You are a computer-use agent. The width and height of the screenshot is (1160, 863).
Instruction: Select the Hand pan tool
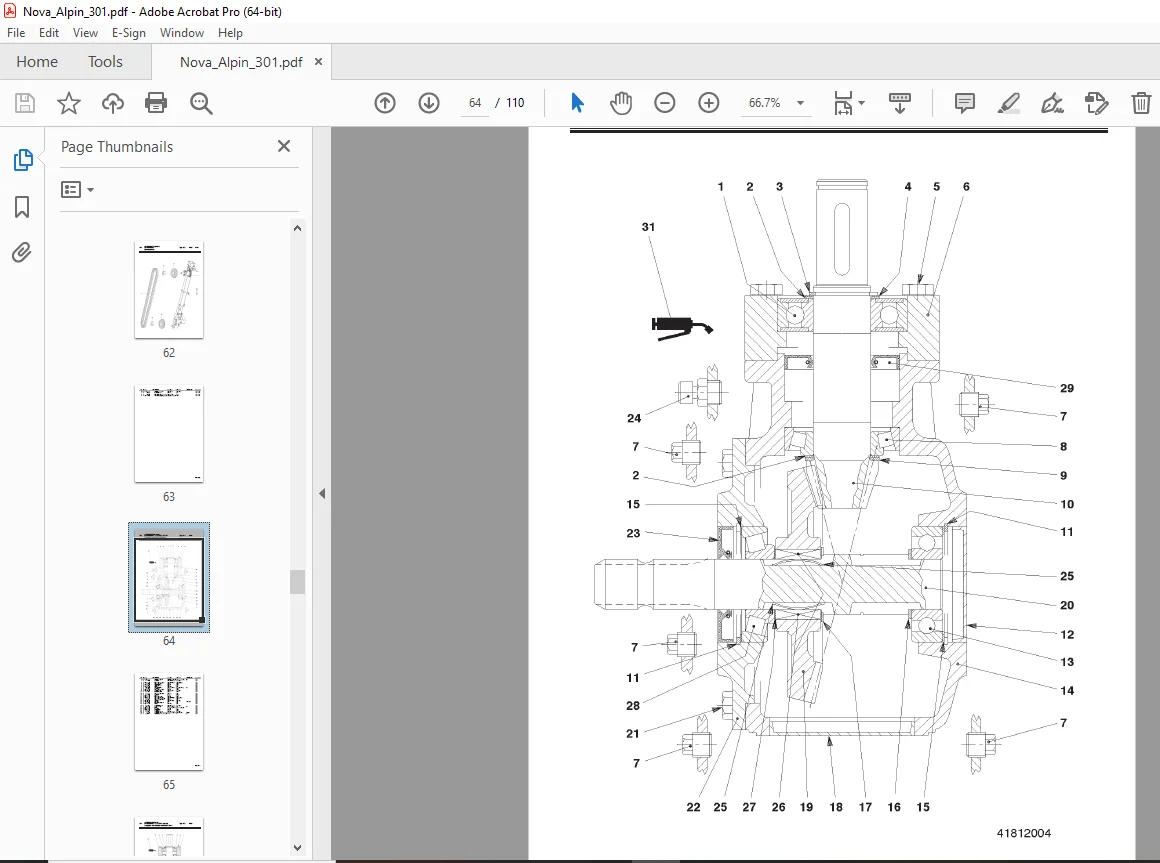click(621, 103)
